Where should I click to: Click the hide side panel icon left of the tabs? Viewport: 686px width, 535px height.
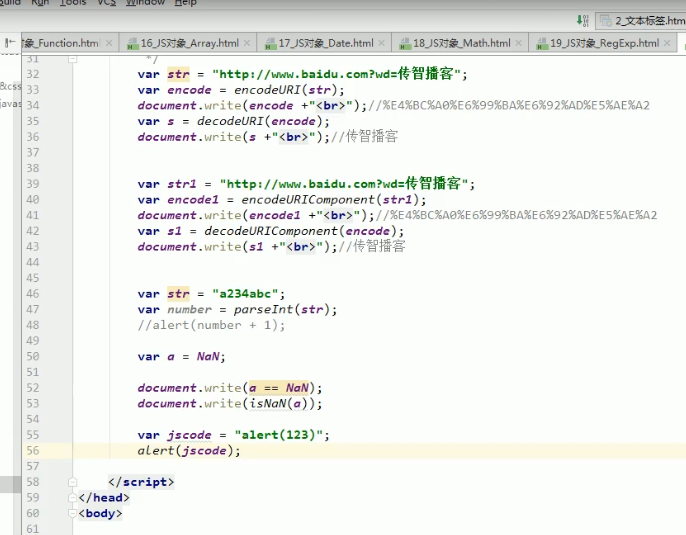click(10, 43)
